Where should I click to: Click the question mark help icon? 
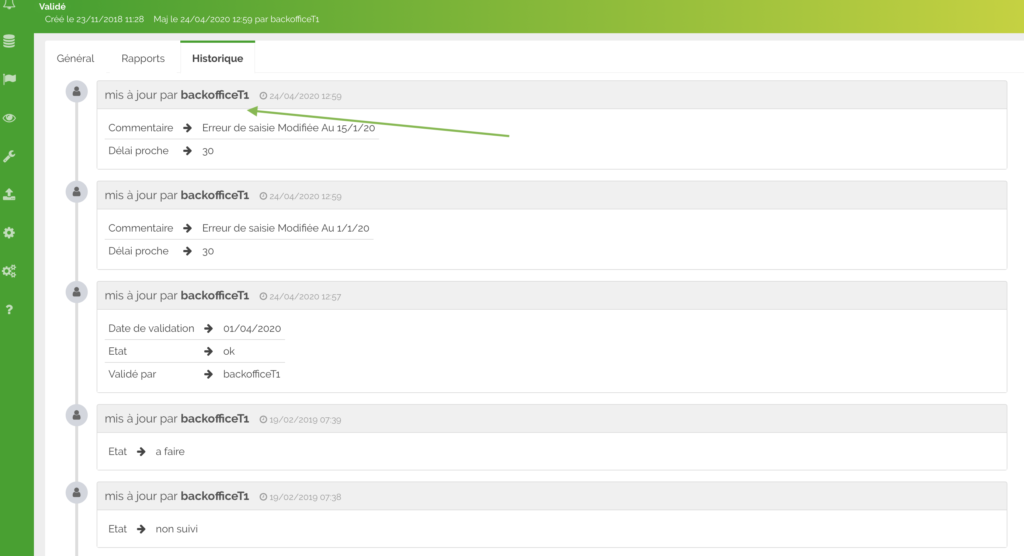point(10,309)
